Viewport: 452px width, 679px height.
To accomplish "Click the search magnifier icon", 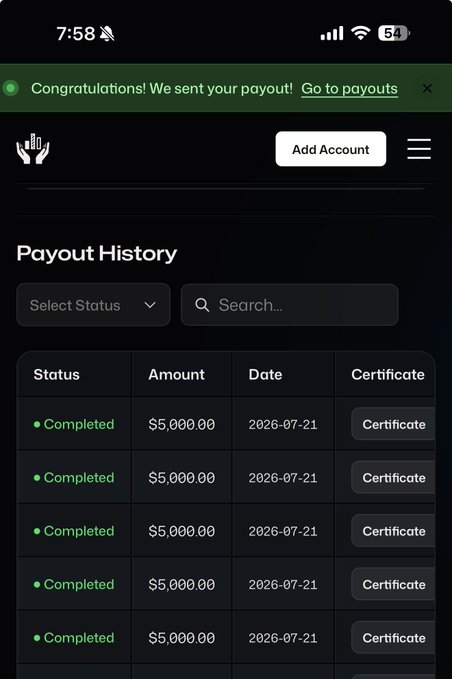I will tap(202, 305).
